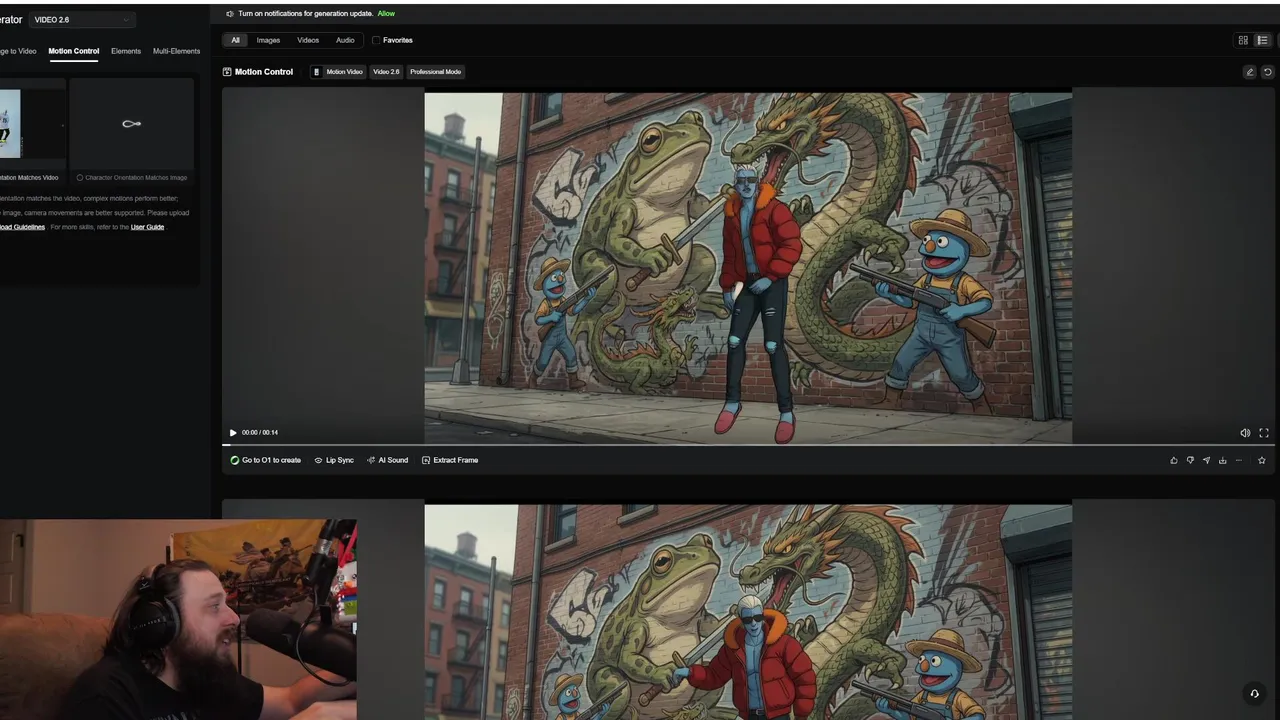Viewport: 1280px width, 720px height.
Task: Open the uploaded motion video thumbnail
Action: (10, 123)
